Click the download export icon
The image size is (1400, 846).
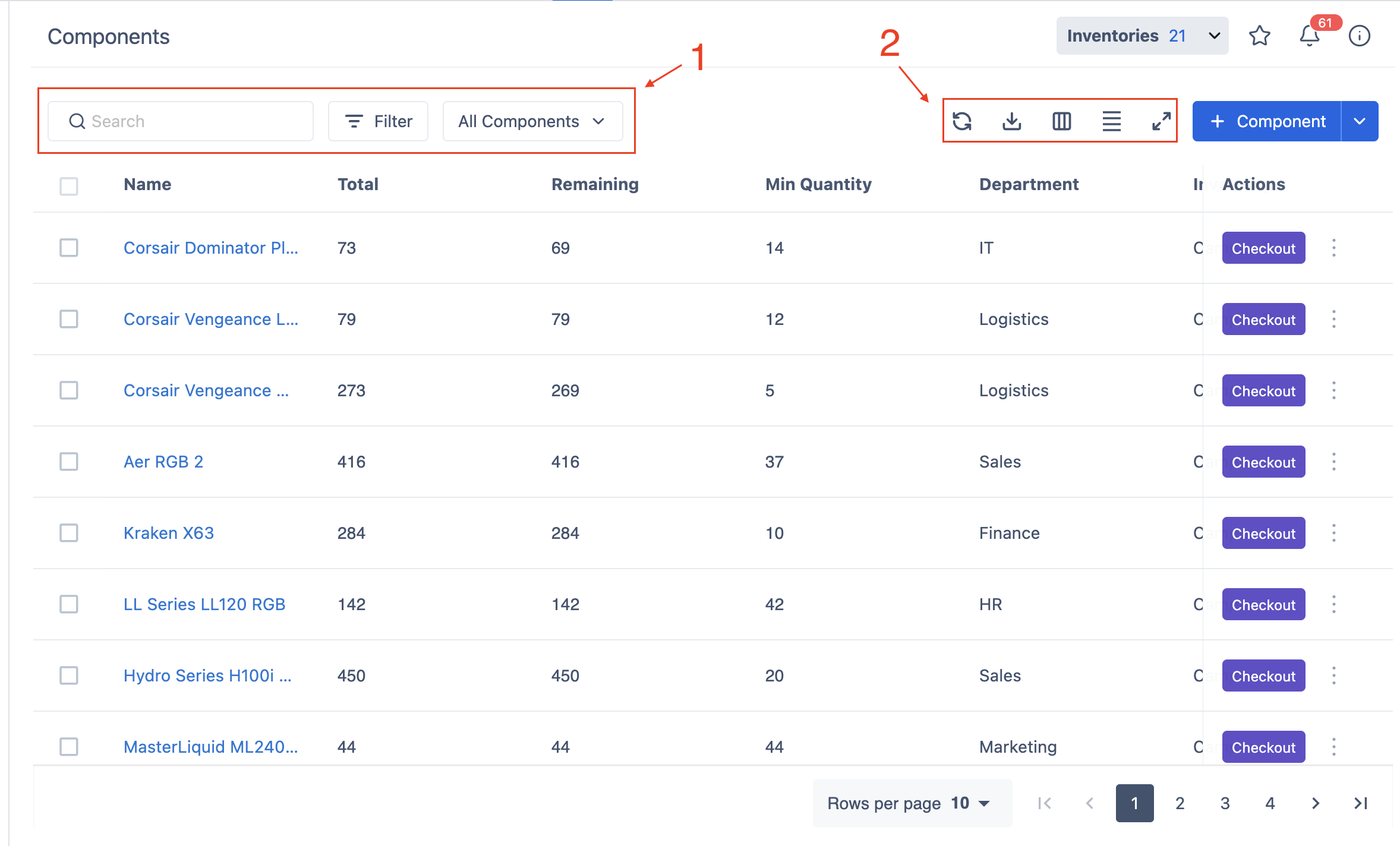click(x=1012, y=121)
